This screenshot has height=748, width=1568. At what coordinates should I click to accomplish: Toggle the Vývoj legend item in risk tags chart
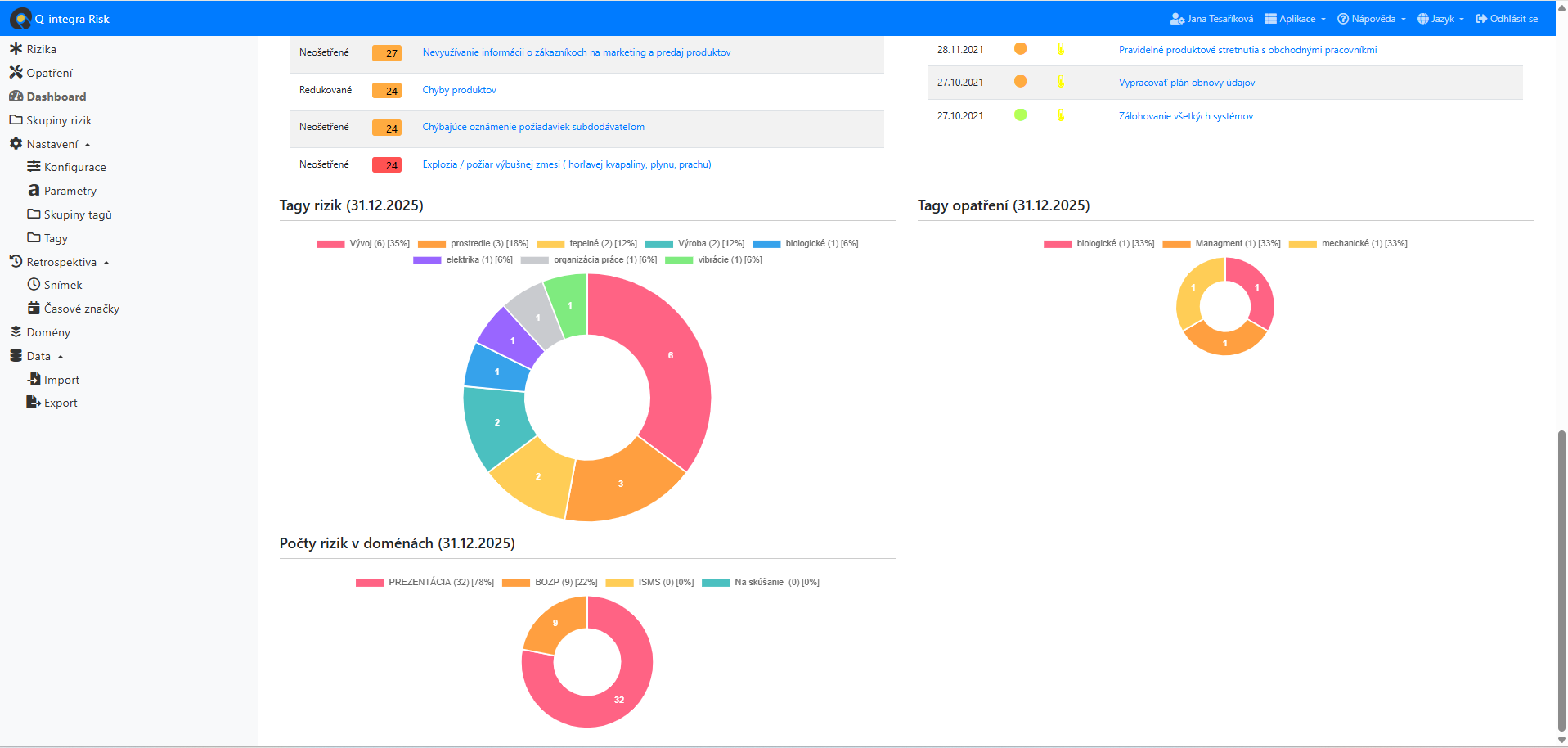364,244
